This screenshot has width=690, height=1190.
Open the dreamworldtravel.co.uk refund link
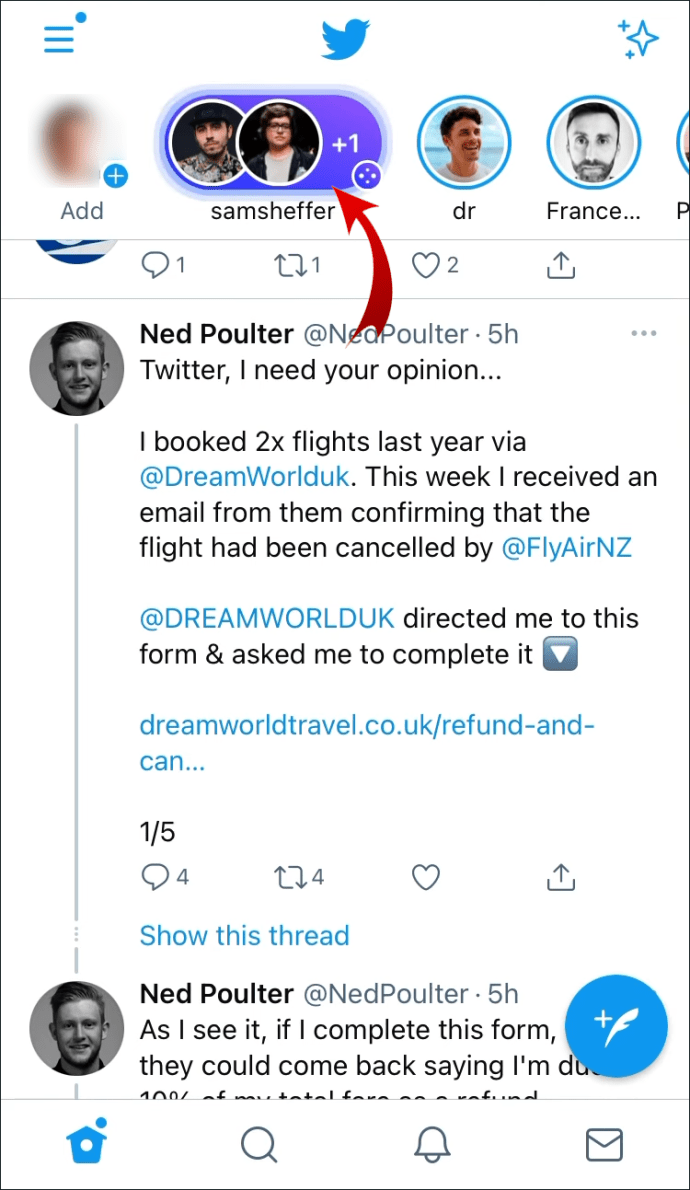(x=366, y=742)
